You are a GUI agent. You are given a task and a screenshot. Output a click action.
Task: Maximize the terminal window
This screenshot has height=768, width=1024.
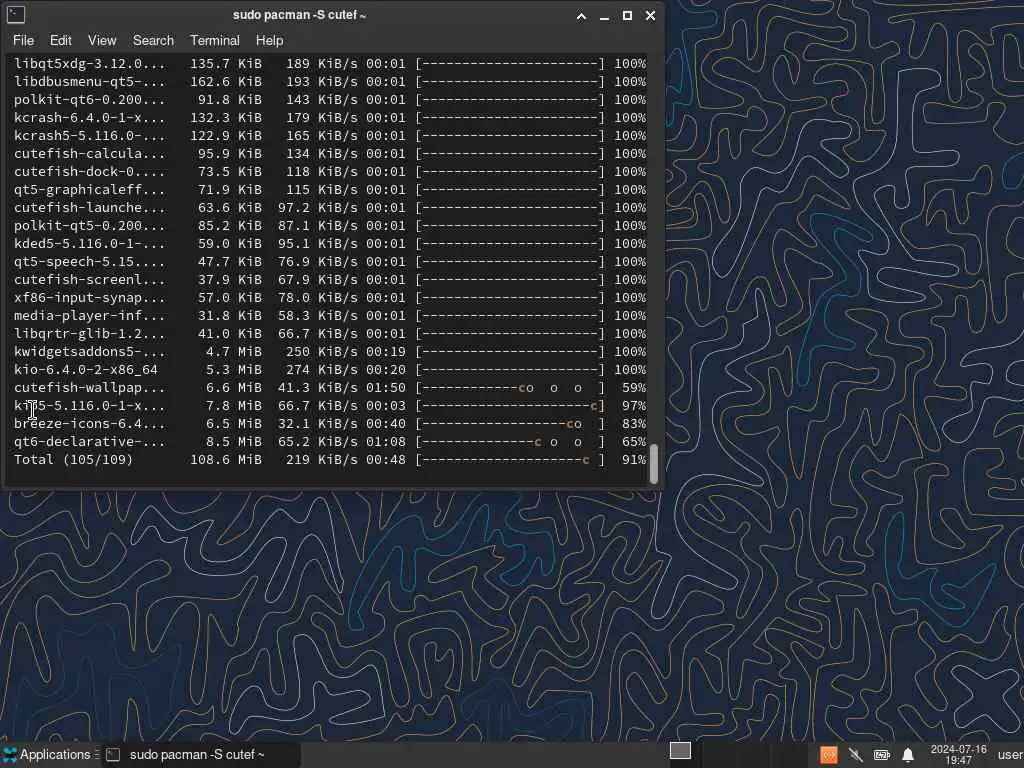coord(627,16)
